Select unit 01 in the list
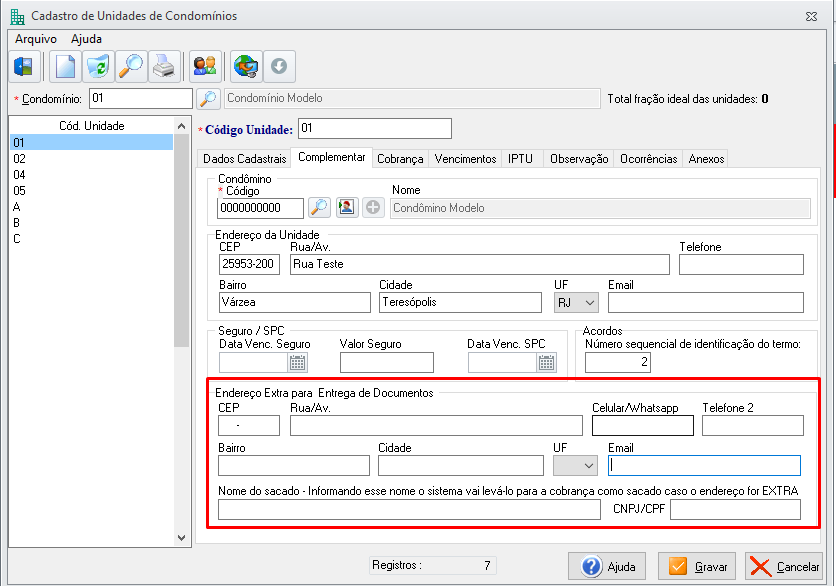836x586 pixels. coord(92,142)
